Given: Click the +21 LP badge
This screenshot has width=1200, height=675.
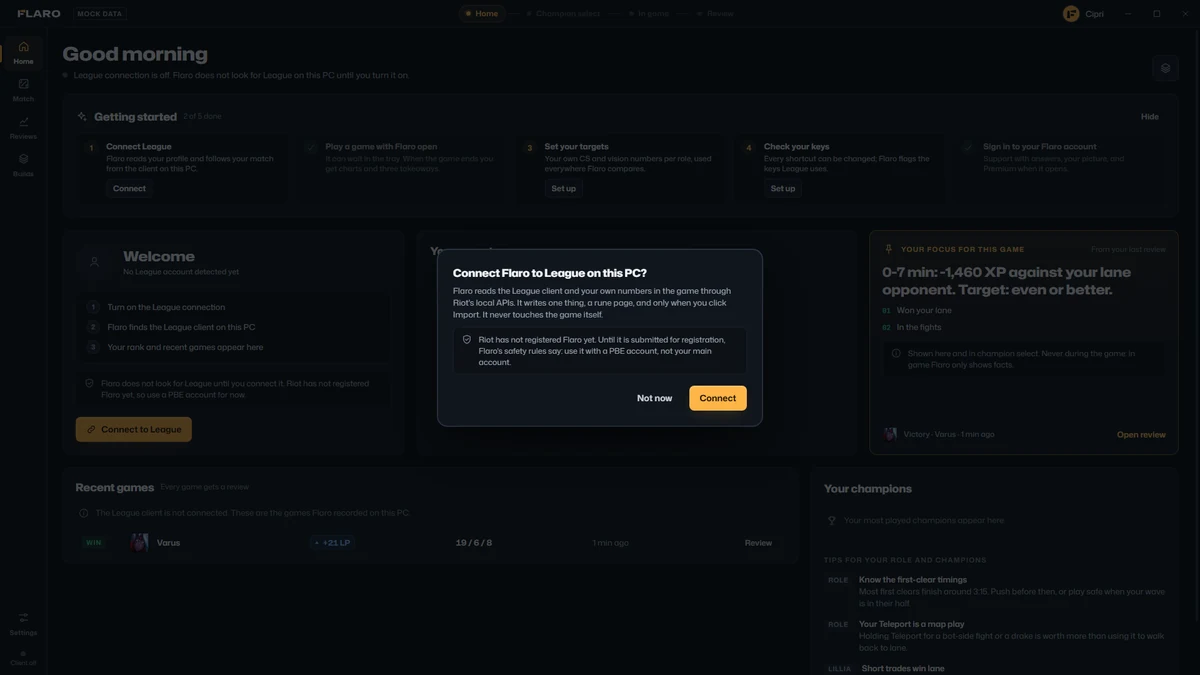Looking at the screenshot, I should (x=331, y=543).
